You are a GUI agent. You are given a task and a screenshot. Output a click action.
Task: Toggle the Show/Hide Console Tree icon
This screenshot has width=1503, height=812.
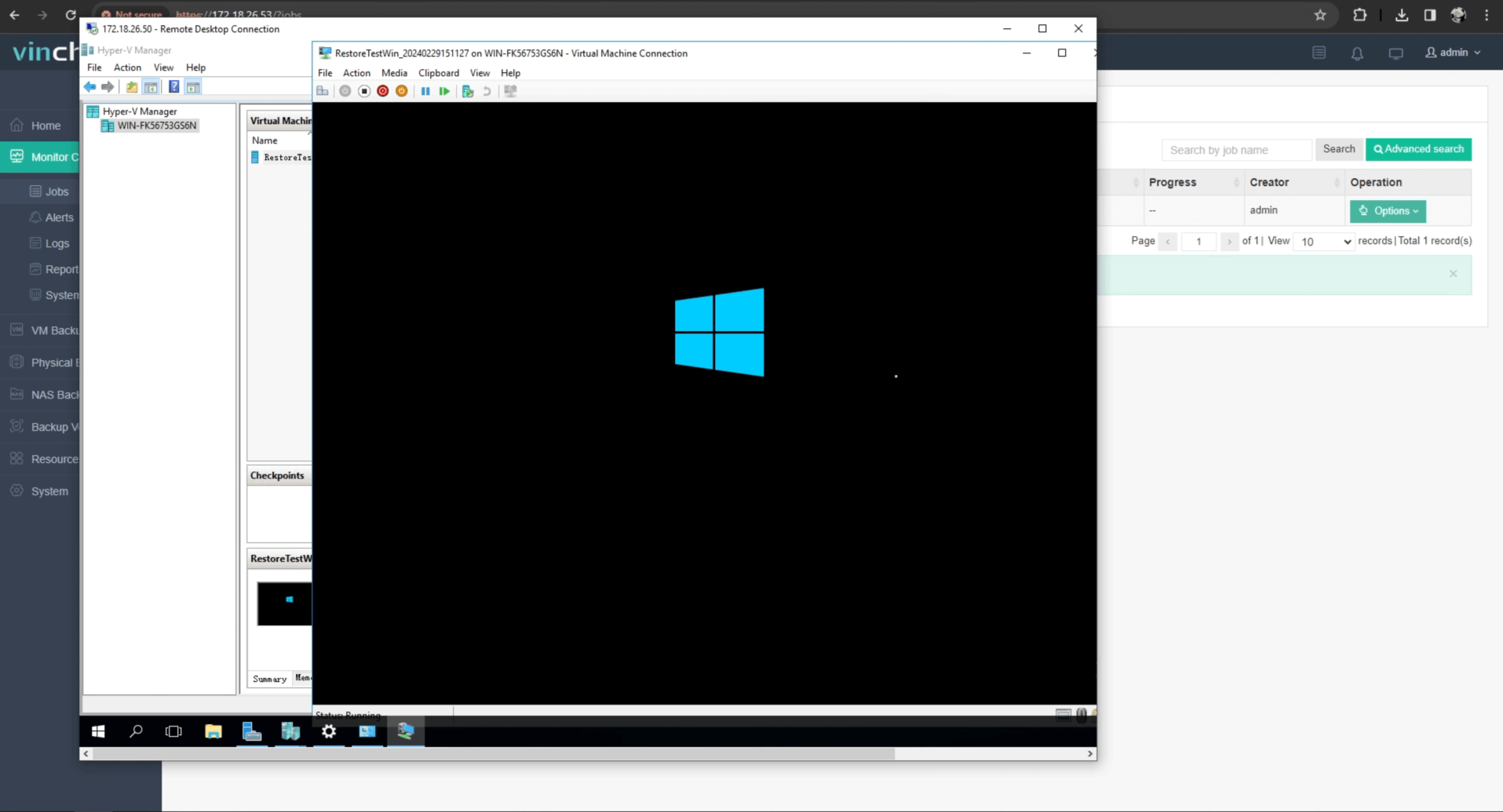coord(151,87)
